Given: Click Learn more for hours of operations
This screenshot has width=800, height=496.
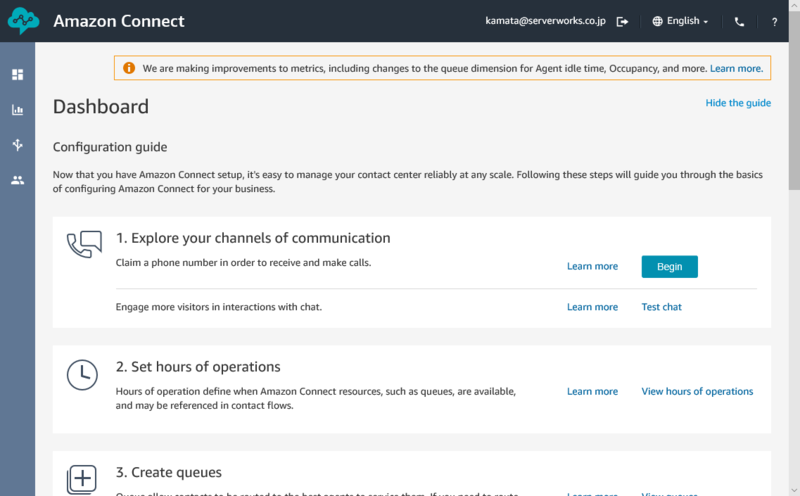Looking at the screenshot, I should pos(592,391).
